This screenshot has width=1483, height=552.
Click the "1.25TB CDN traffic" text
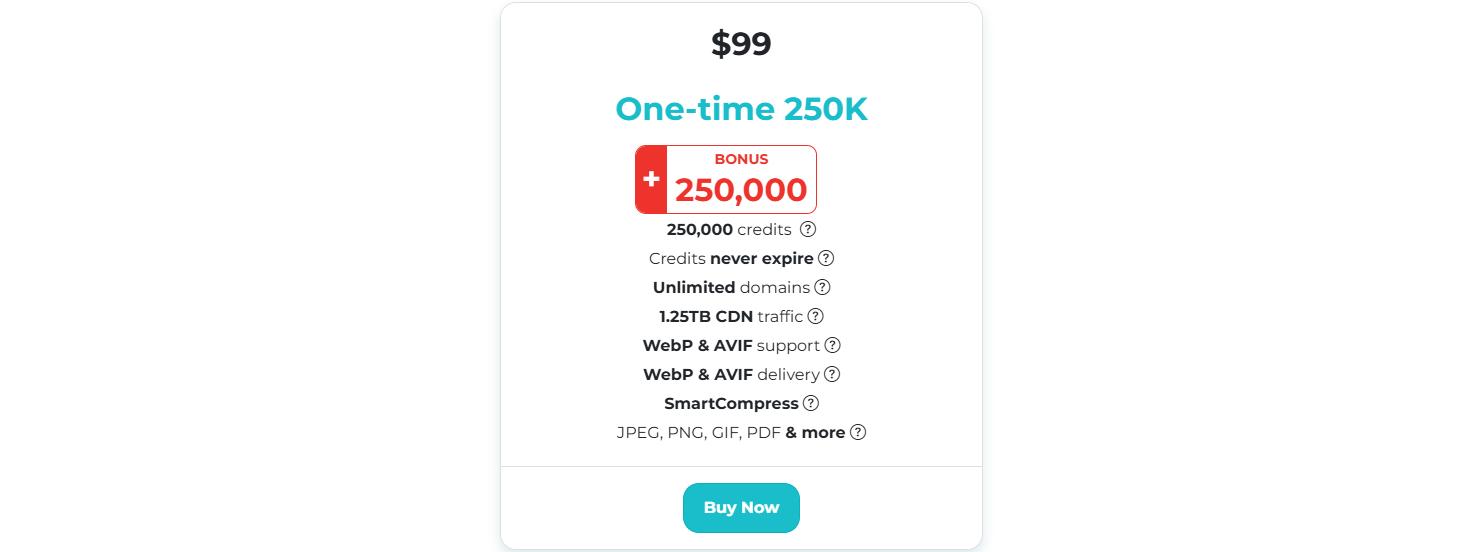coord(730,317)
